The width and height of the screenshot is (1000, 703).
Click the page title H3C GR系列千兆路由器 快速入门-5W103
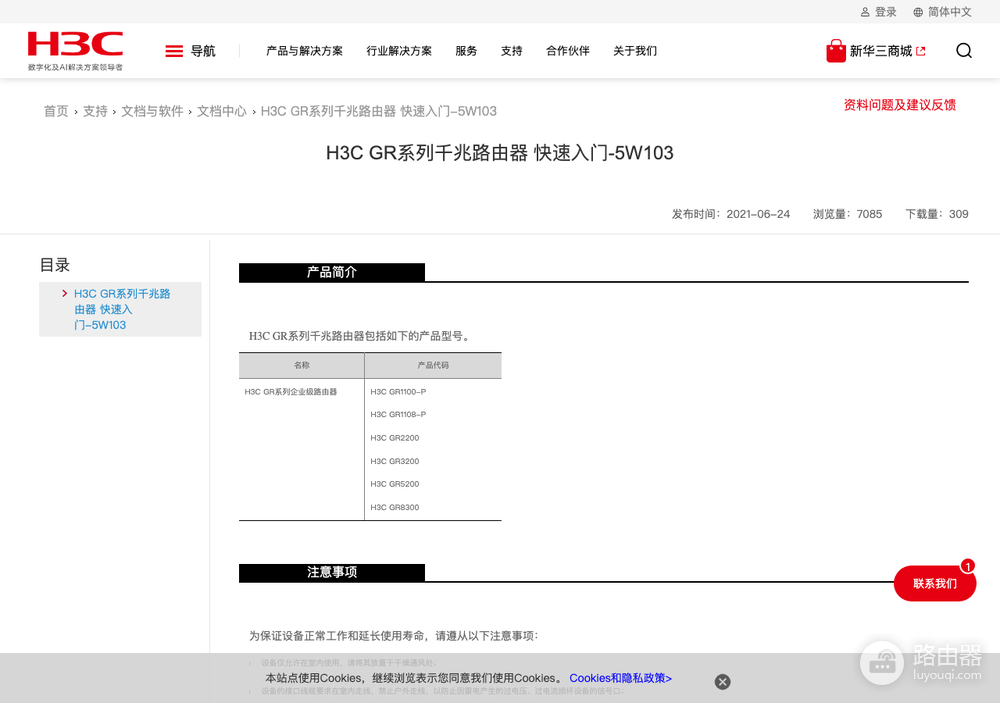point(499,153)
